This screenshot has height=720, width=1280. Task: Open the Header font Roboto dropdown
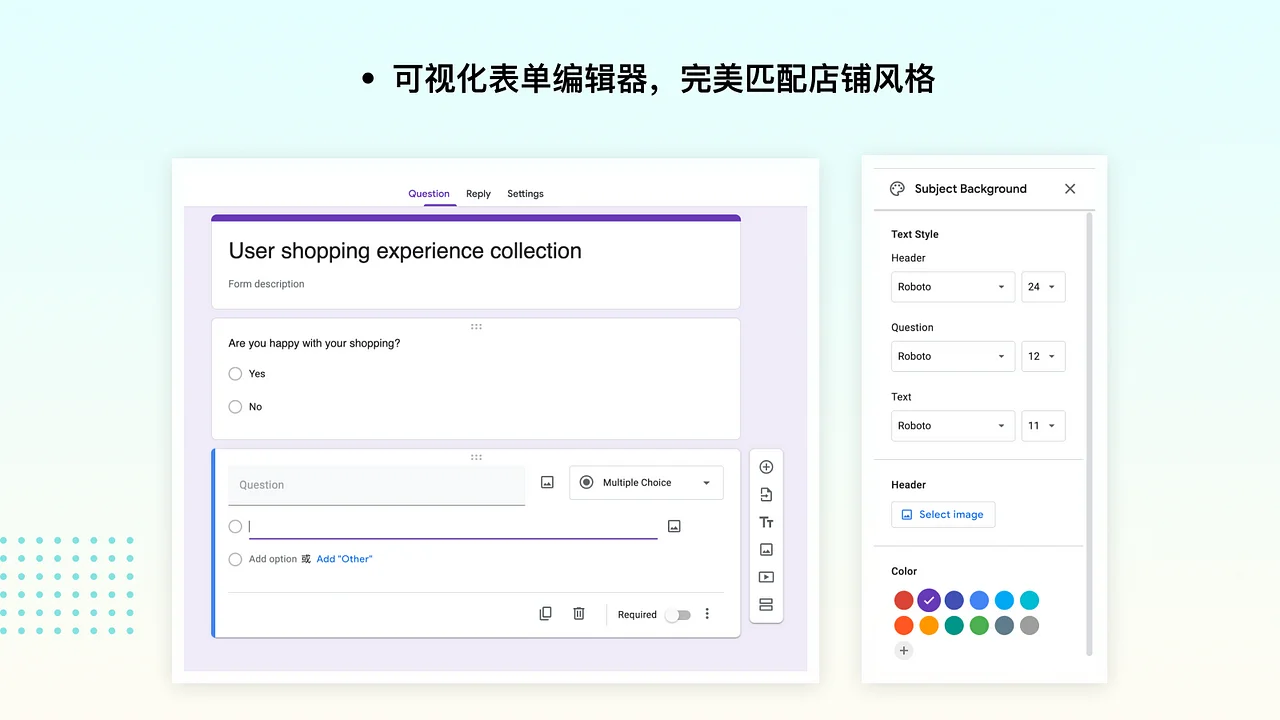[x=953, y=286]
